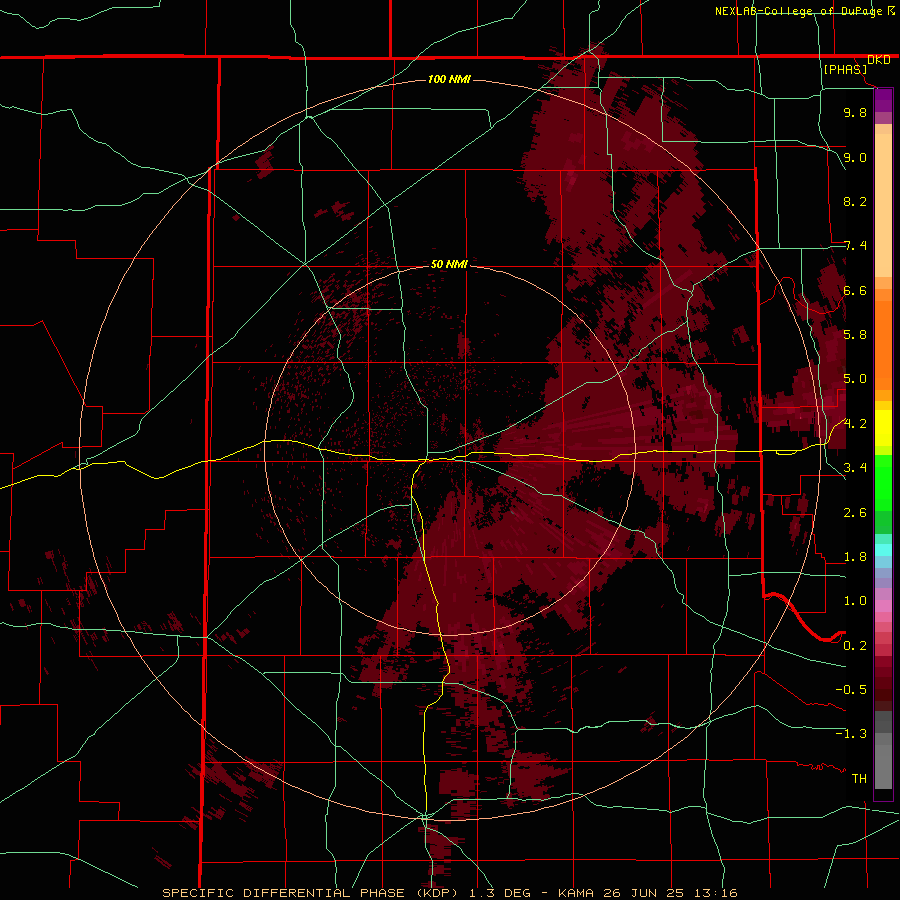The width and height of the screenshot is (900, 900).
Task: Click the 5.0 scale value
Action: [x=855, y=379]
